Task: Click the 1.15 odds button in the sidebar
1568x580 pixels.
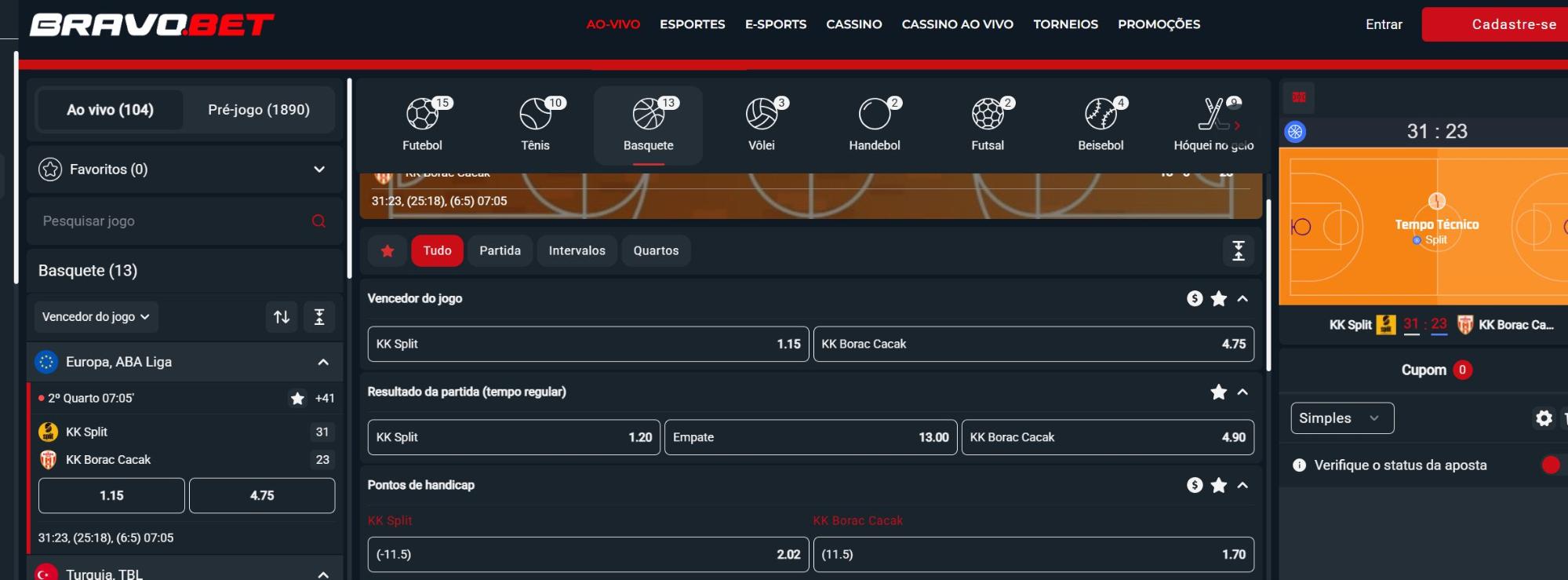Action: [x=111, y=496]
